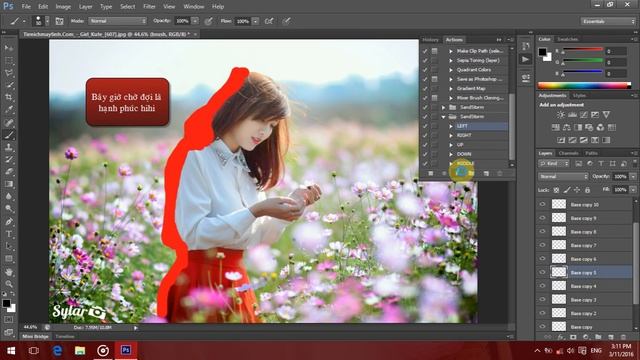The height and width of the screenshot is (360, 640).
Task: Expand the DOWN action steps
Action: point(451,154)
